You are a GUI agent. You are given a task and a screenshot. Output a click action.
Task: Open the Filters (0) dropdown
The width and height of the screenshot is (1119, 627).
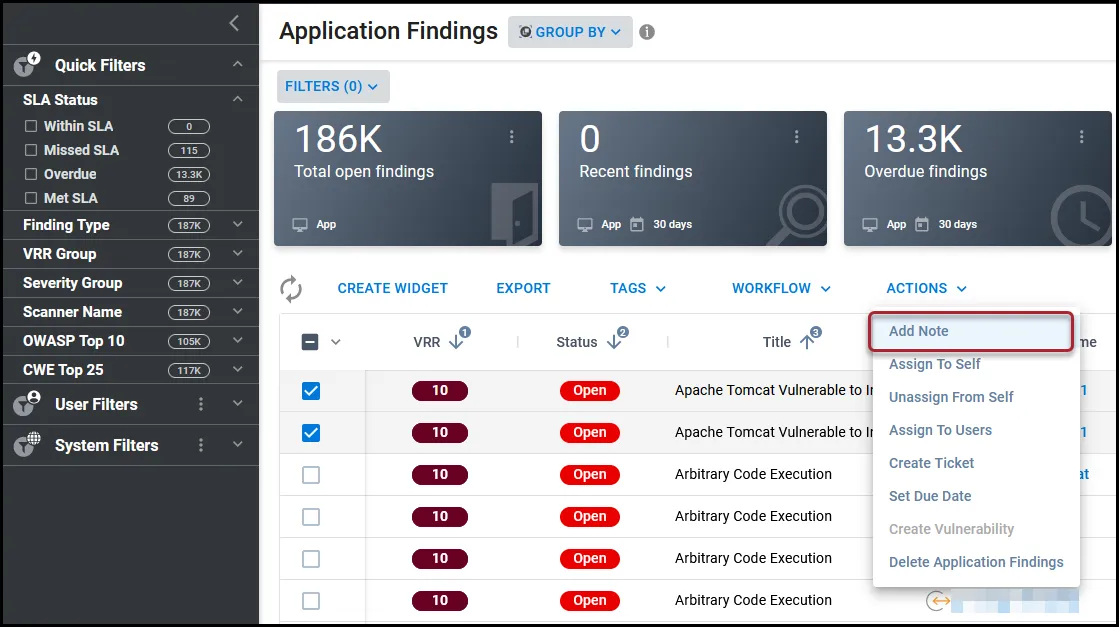click(x=333, y=86)
